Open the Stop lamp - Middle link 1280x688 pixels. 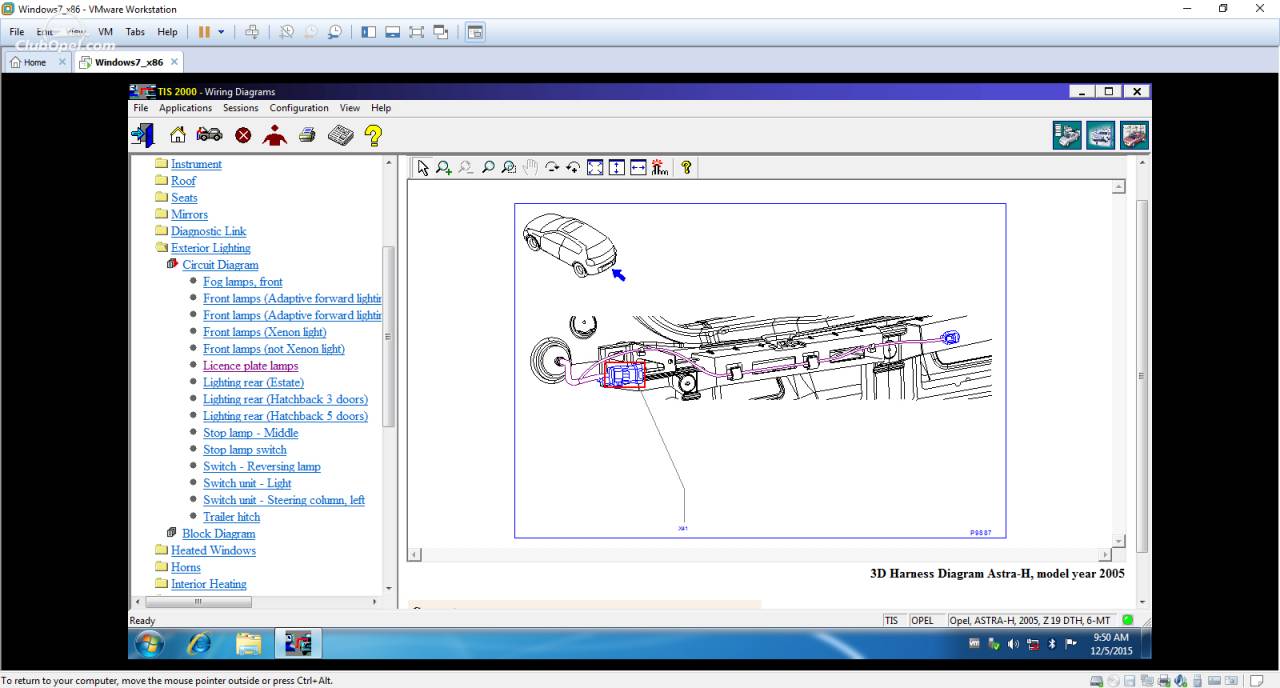[251, 433]
